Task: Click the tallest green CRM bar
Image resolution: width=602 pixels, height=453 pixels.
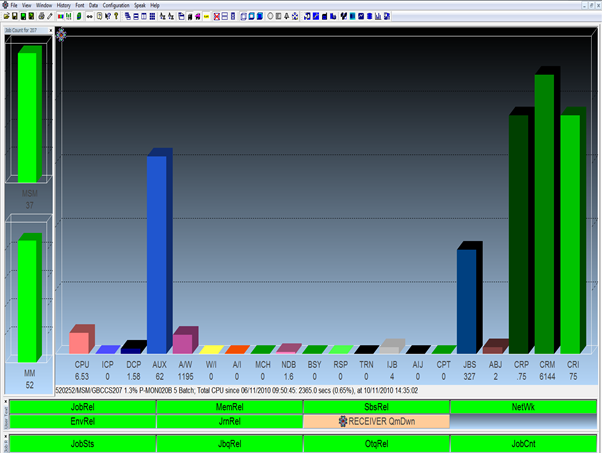Action: point(545,212)
